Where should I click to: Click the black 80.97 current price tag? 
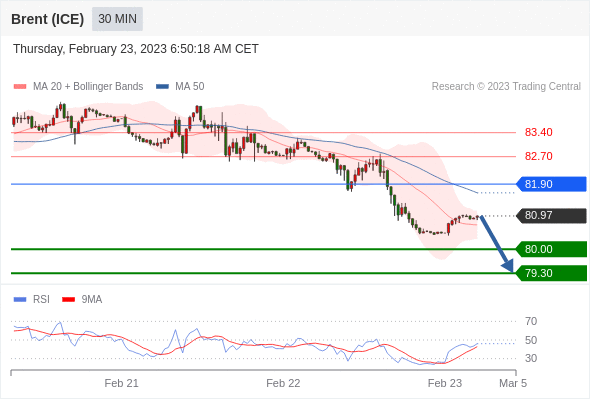pos(551,216)
